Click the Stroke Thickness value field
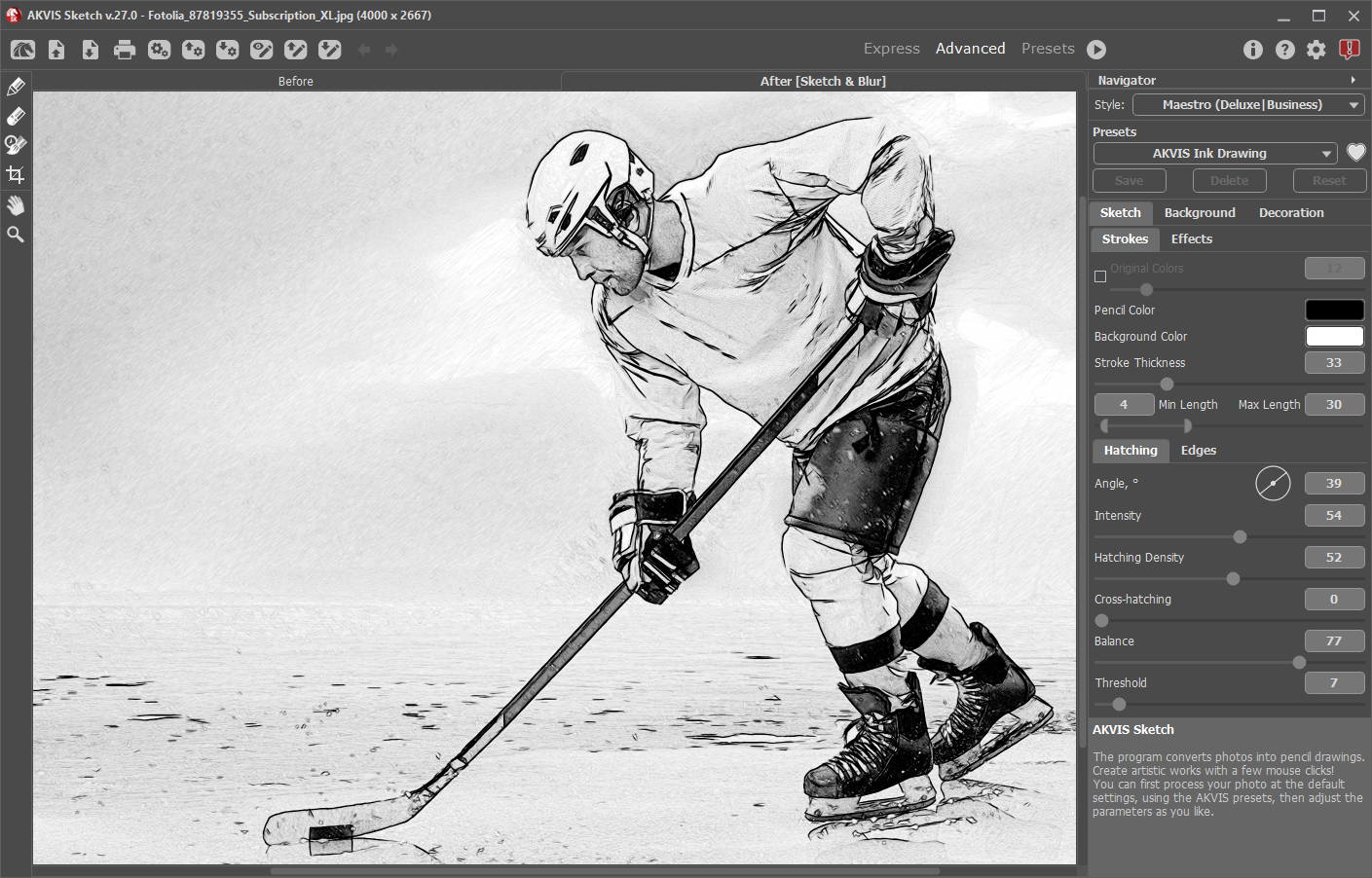 pos(1334,363)
